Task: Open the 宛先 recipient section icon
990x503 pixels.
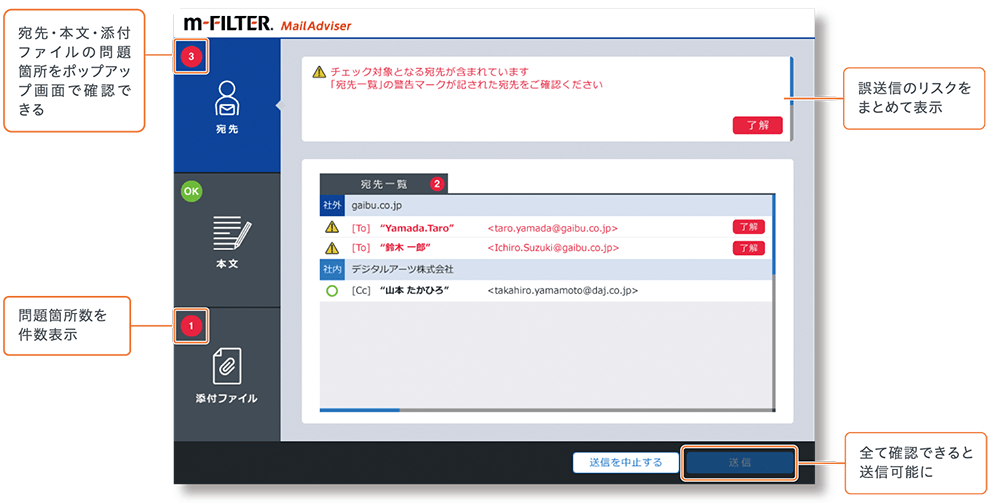Action: click(x=227, y=100)
